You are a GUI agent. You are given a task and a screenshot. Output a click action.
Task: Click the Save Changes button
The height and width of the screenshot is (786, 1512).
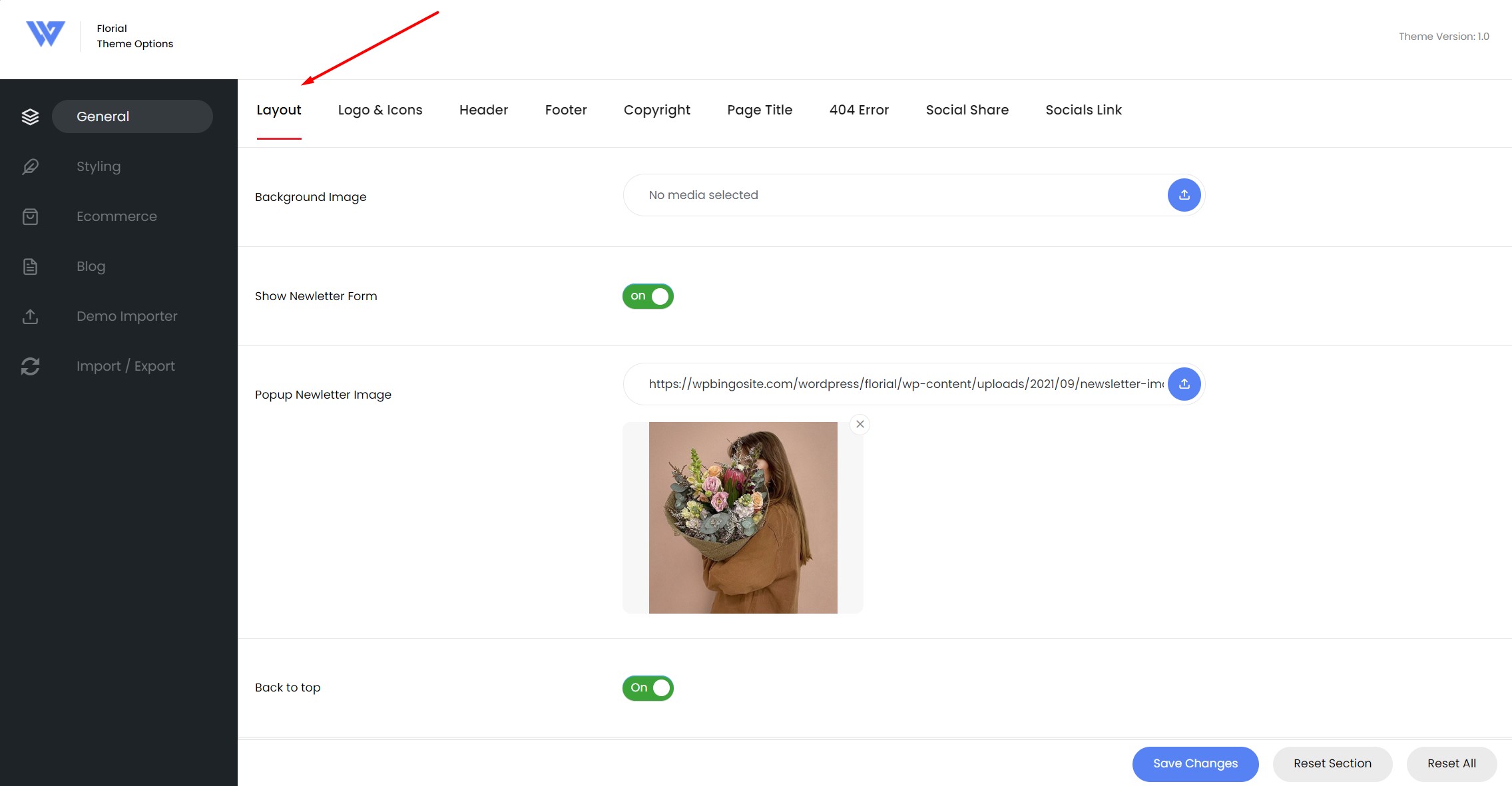coord(1195,763)
